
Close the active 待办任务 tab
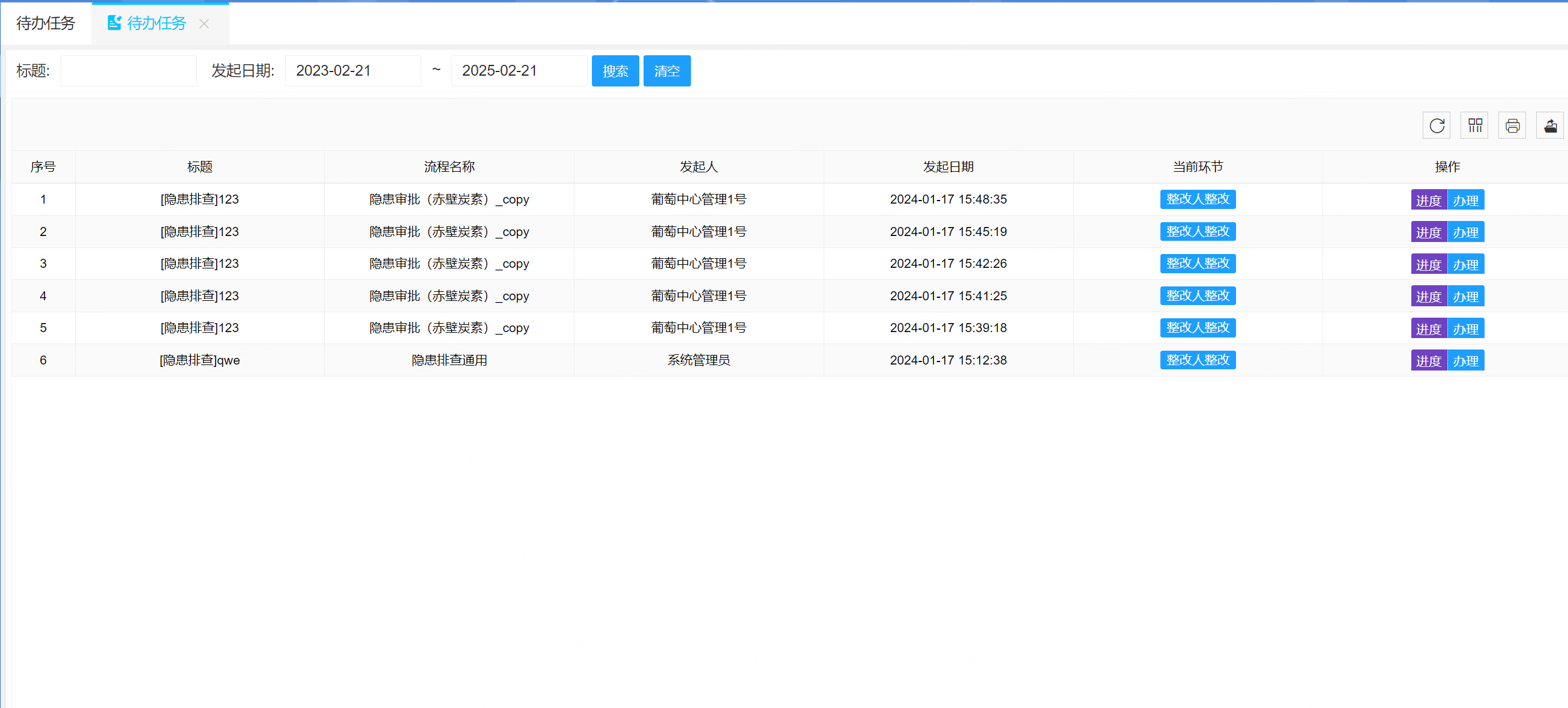[205, 24]
